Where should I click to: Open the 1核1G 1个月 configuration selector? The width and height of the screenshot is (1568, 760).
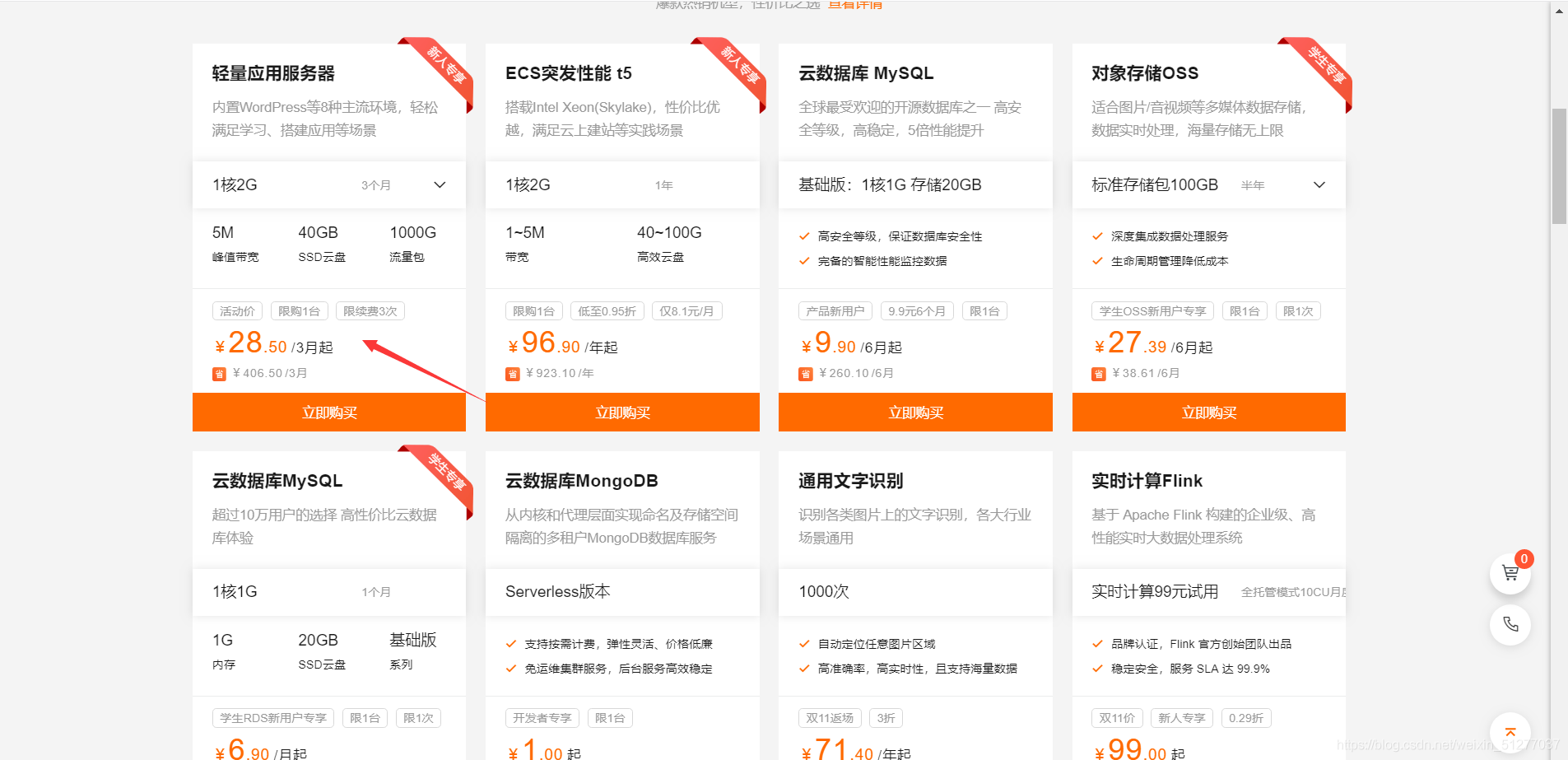point(329,591)
